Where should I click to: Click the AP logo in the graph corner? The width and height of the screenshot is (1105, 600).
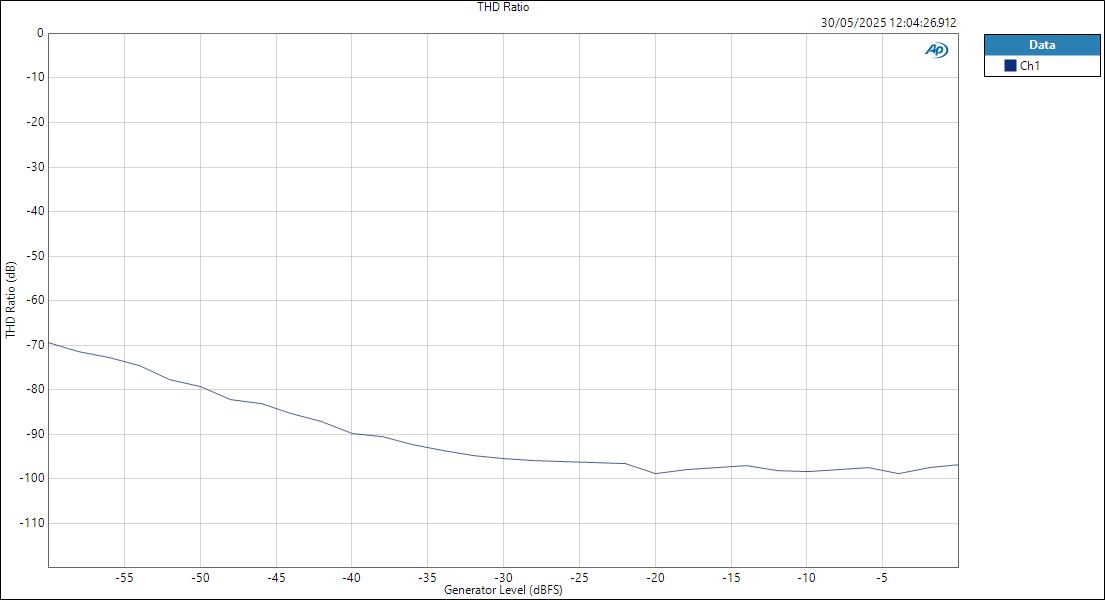click(936, 47)
